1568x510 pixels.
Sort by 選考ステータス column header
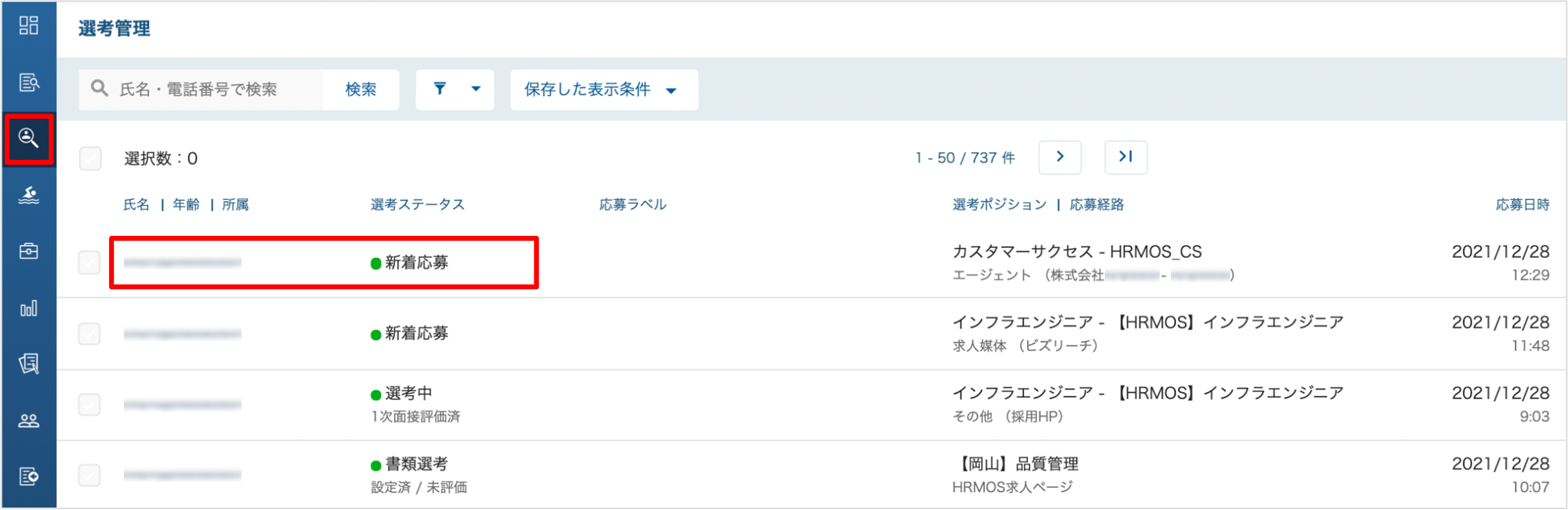coord(418,204)
